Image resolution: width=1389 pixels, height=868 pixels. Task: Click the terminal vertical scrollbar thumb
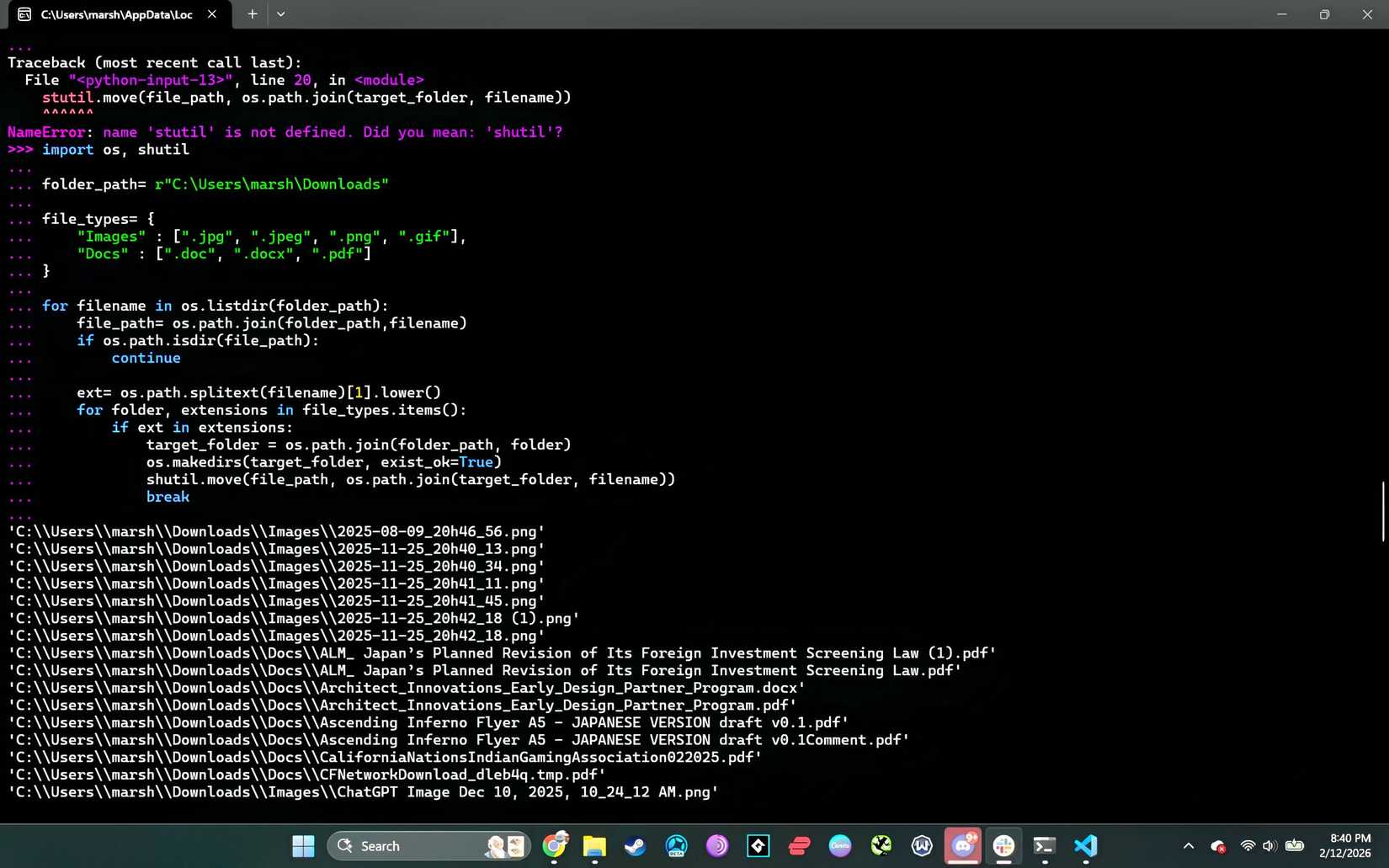1384,511
